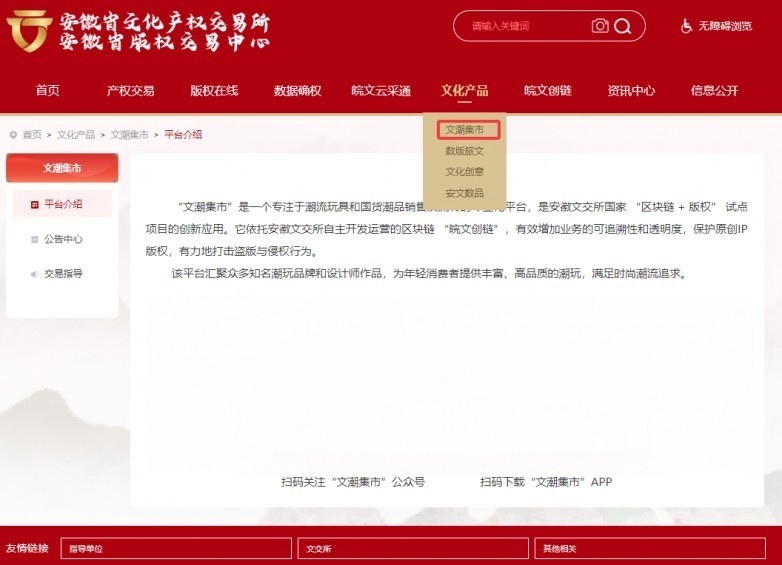Viewport: 782px width, 565px height.
Task: Open the 数据确权 navigation item
Action: click(x=297, y=90)
